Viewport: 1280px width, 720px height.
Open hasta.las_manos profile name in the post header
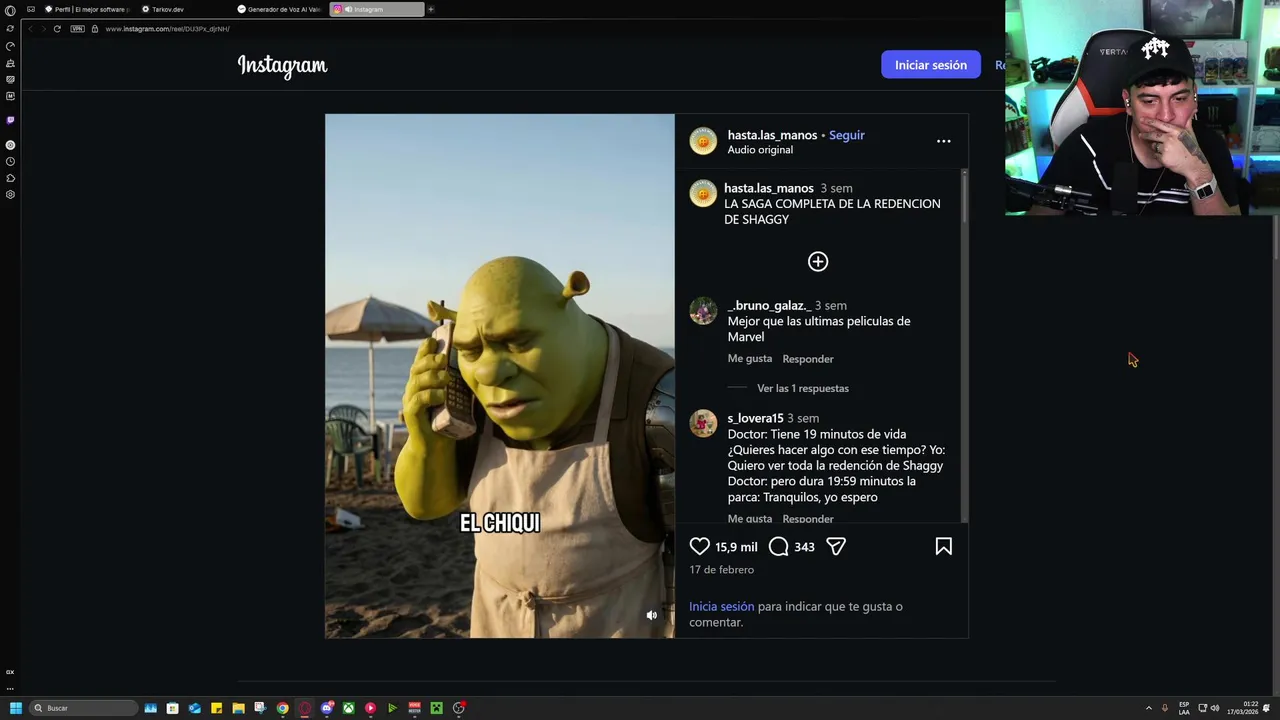tap(772, 135)
